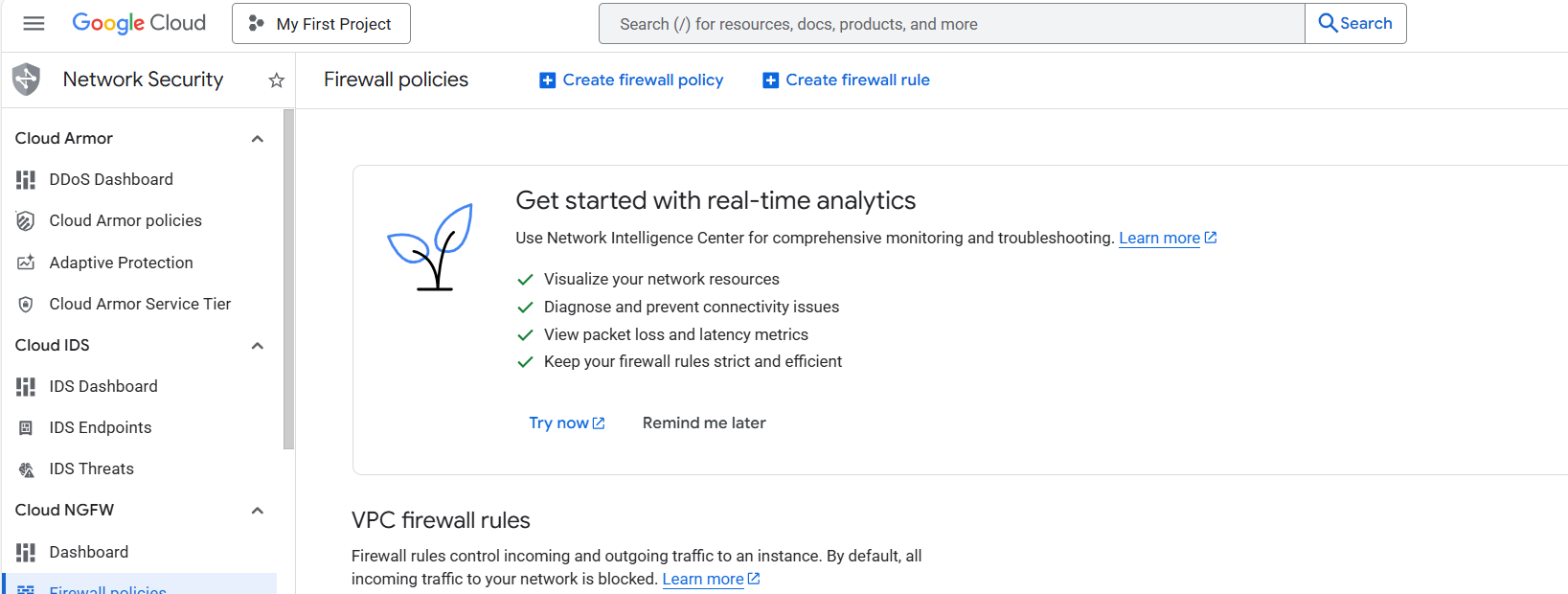1568x594 pixels.
Task: Click the Cloud Armor Service Tier icon
Action: 26,305
